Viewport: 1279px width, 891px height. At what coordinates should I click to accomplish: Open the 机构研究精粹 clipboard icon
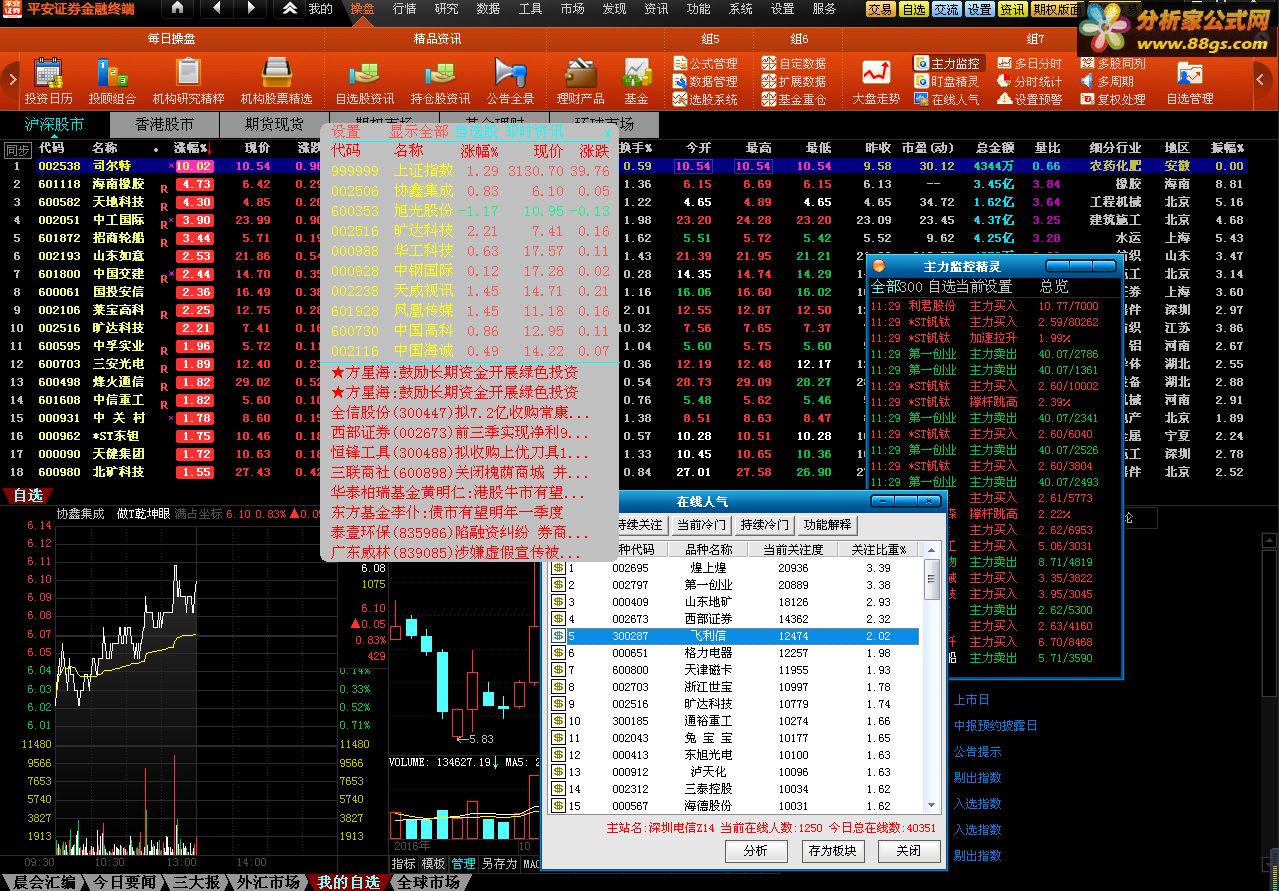tap(188, 81)
